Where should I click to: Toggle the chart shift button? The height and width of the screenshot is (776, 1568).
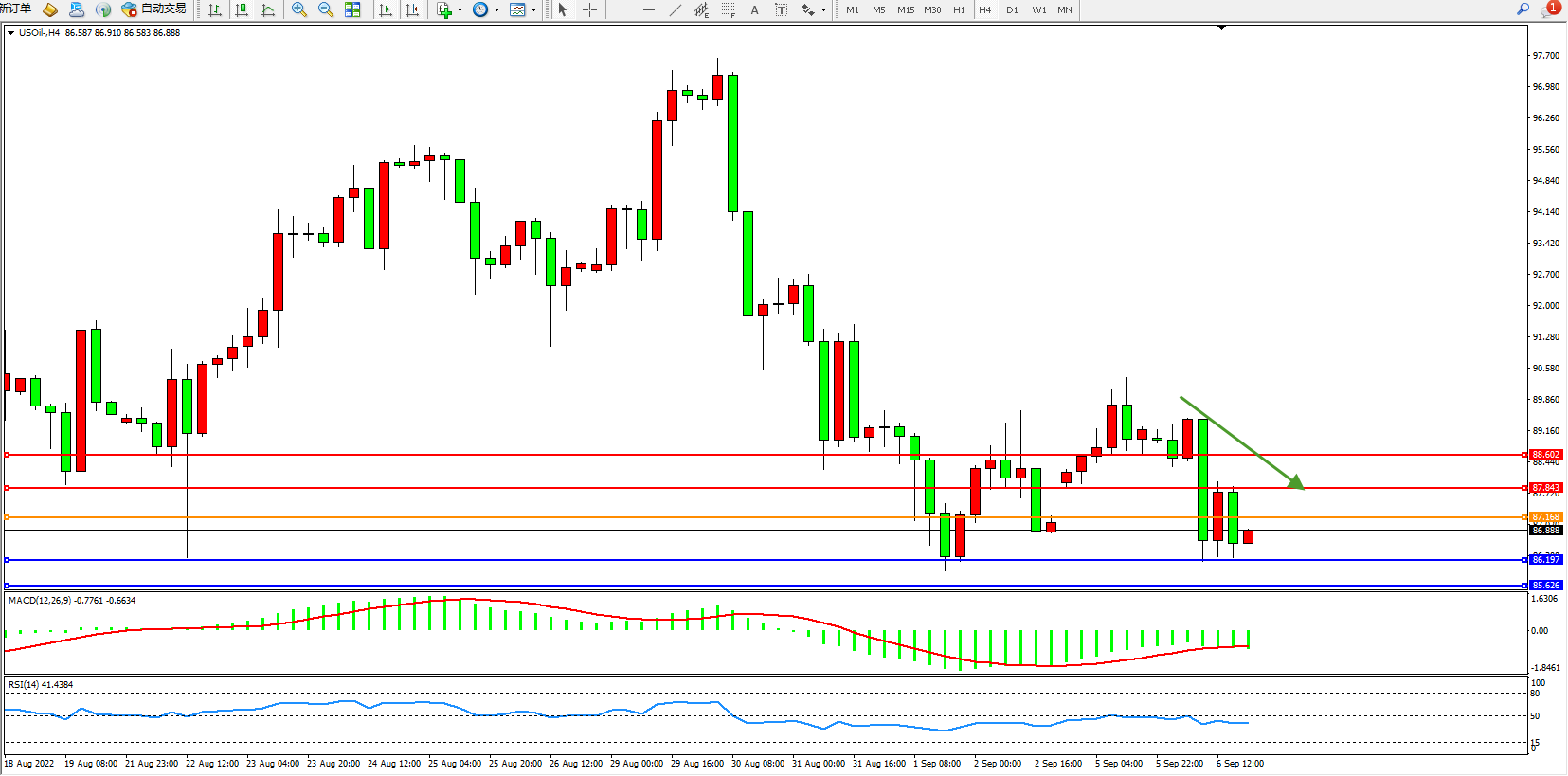coord(412,9)
